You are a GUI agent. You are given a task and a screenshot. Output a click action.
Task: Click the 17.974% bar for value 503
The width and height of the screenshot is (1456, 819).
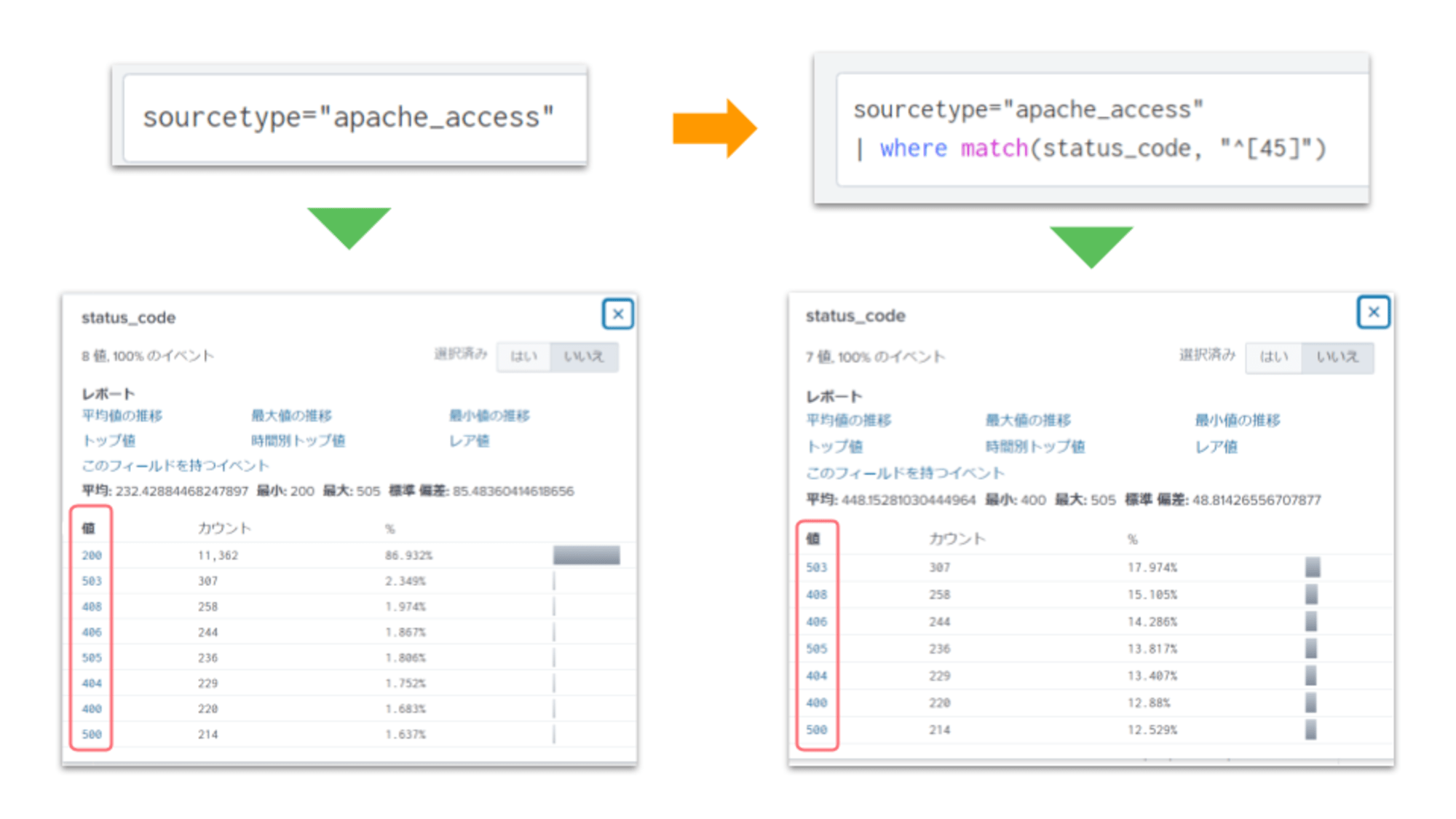coord(1312,567)
